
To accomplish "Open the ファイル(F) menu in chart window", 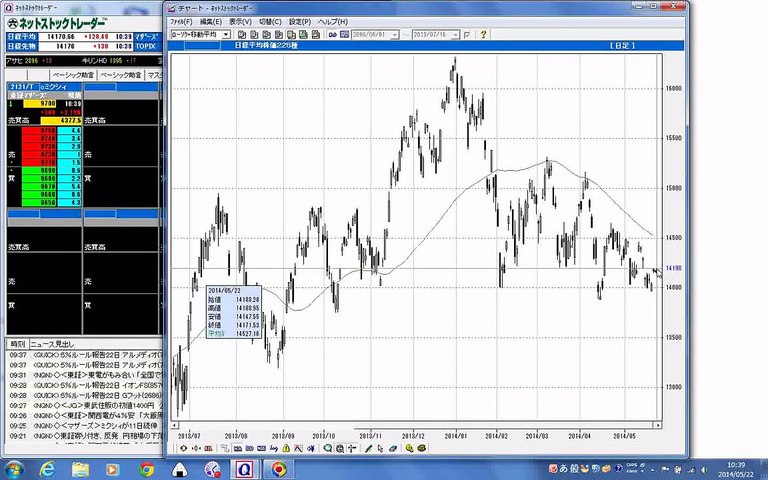I will click(x=181, y=22).
